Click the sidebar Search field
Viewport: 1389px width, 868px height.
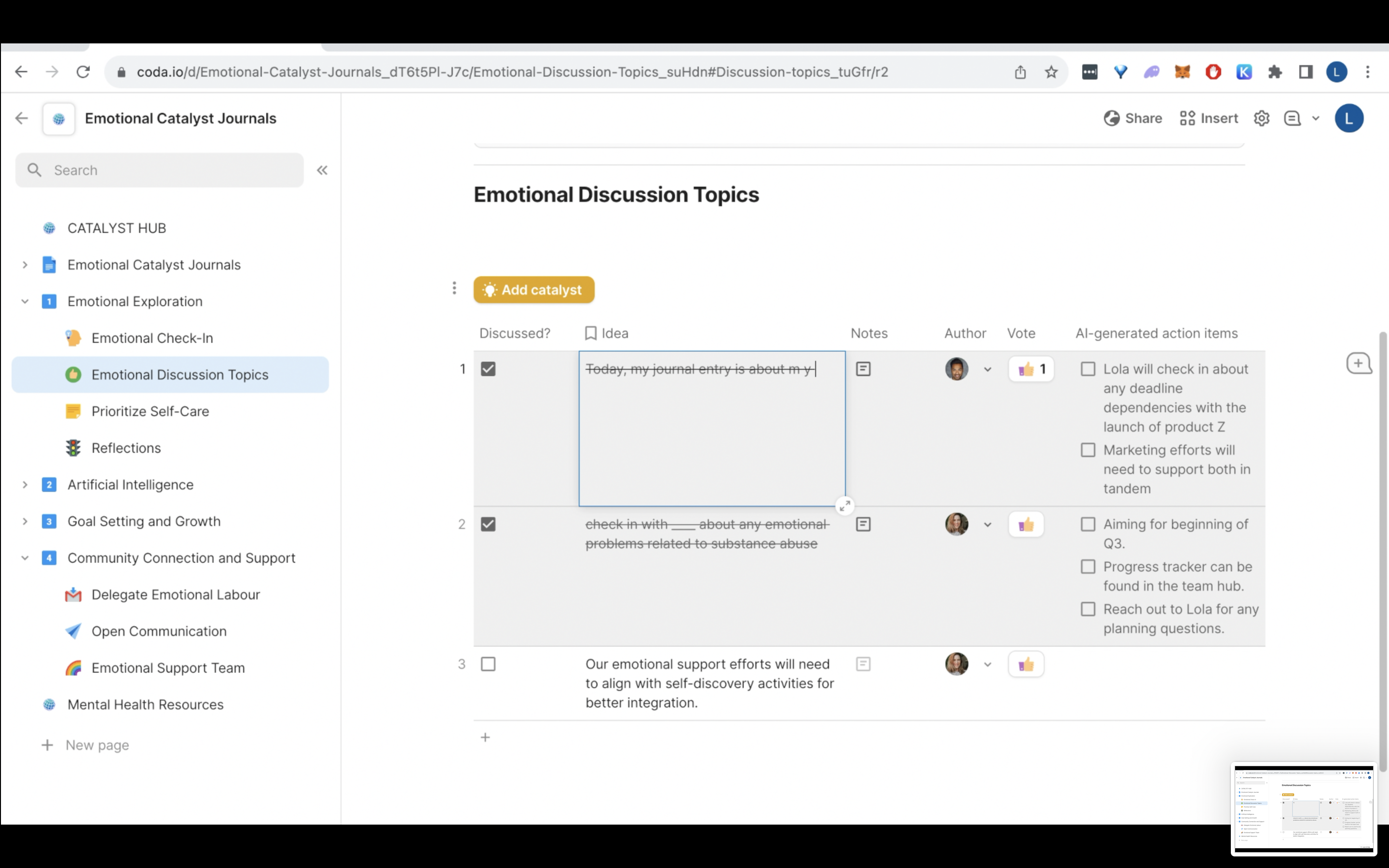[x=160, y=170]
